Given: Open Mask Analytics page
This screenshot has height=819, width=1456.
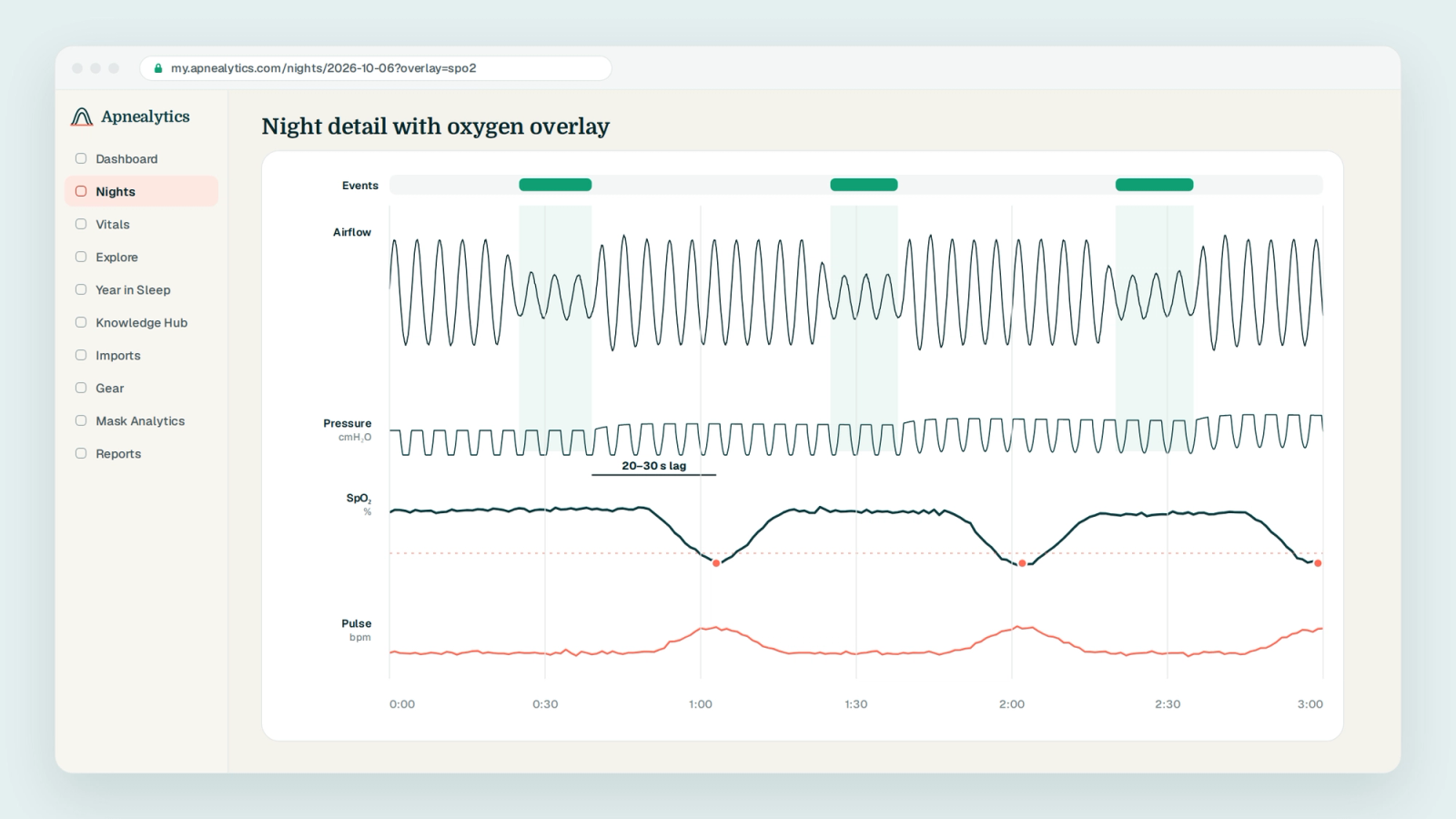Looking at the screenshot, I should (141, 420).
